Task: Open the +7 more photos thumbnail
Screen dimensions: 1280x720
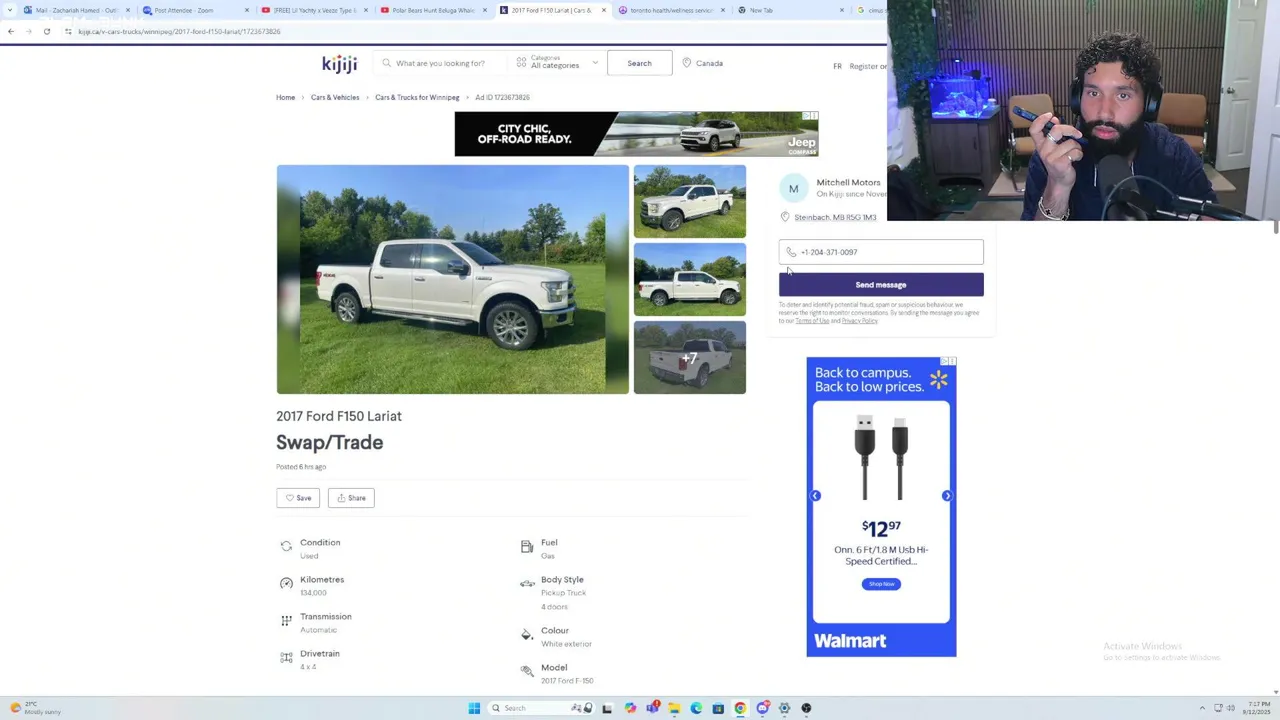Action: click(689, 357)
